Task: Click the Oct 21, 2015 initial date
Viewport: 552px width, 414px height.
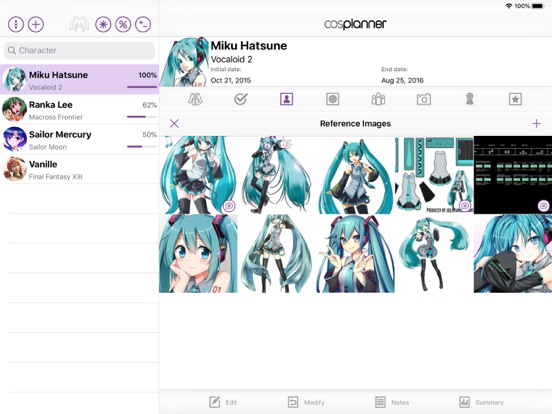Action: 231,80
